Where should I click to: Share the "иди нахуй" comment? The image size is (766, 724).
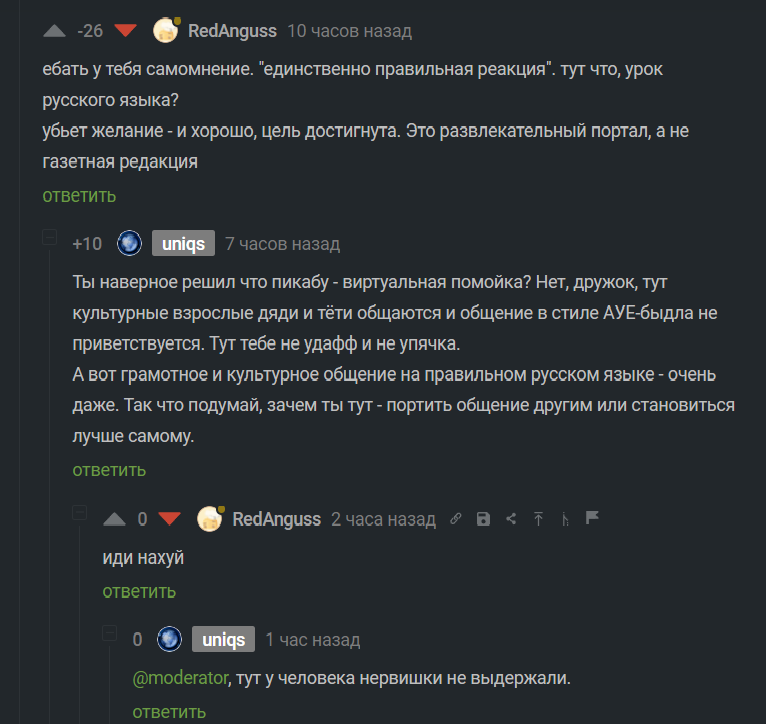511,519
